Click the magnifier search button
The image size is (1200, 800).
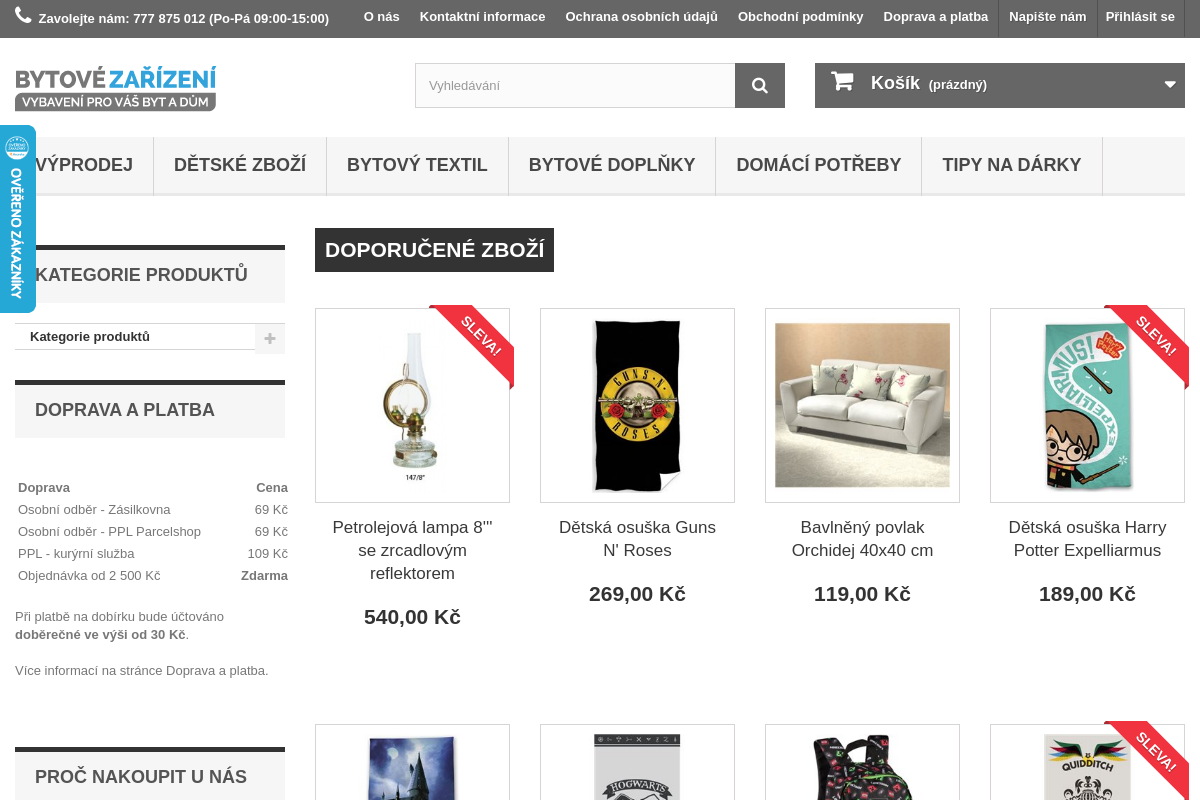pos(760,85)
